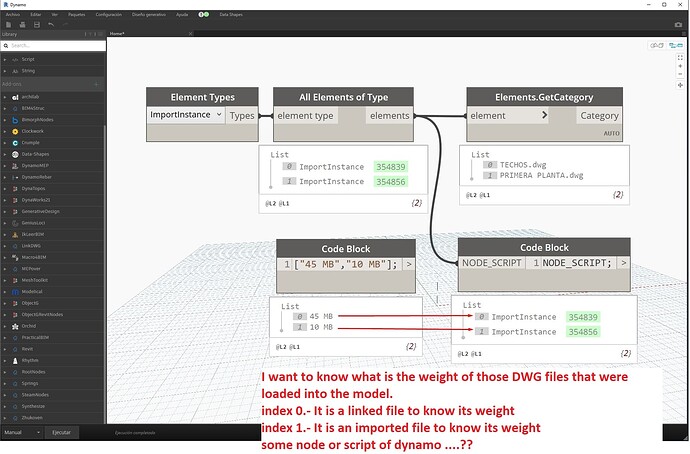
Task: Click the elements output port
Action: coord(389,116)
